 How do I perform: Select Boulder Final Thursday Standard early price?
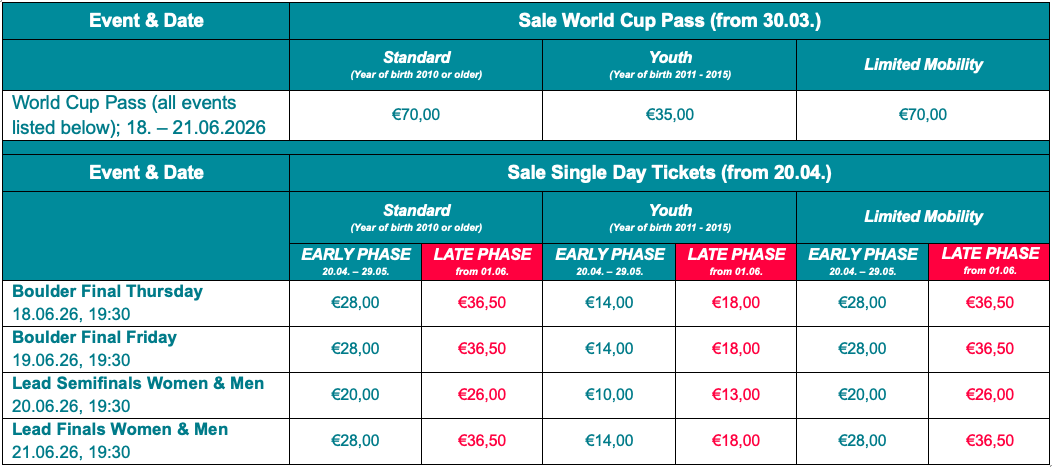tap(355, 303)
